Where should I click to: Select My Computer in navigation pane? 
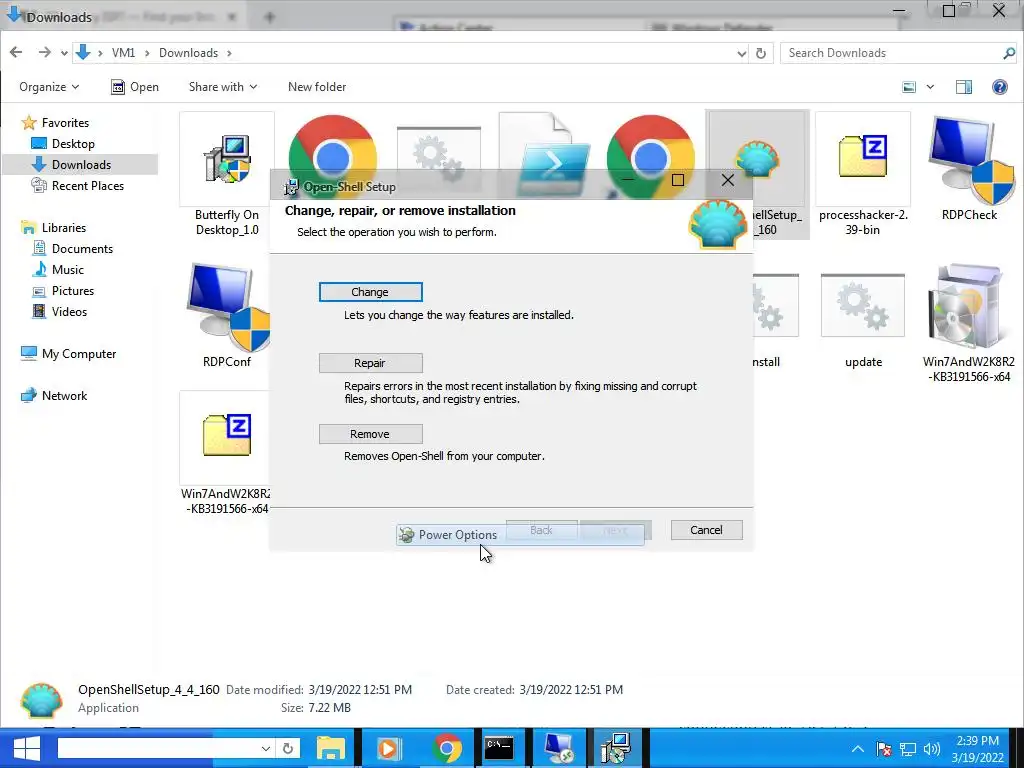pyautogui.click(x=78, y=354)
